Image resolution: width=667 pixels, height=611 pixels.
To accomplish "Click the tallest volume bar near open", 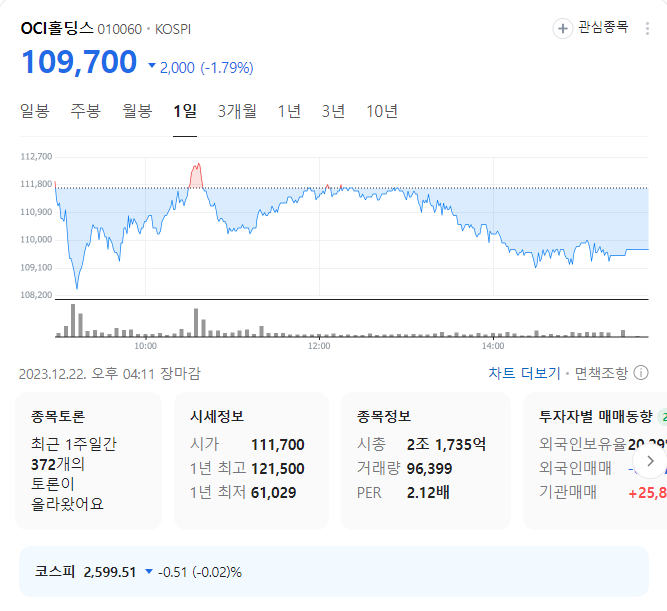I will coord(73,320).
